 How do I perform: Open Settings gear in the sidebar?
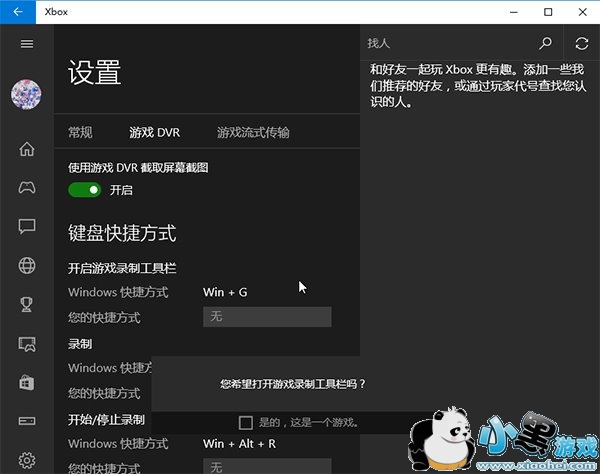pos(27,460)
